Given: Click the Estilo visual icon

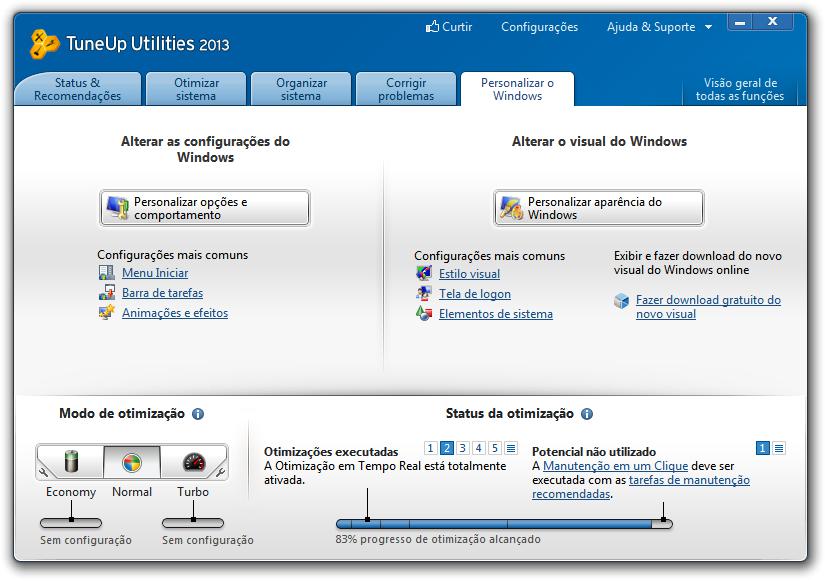Looking at the screenshot, I should [424, 274].
